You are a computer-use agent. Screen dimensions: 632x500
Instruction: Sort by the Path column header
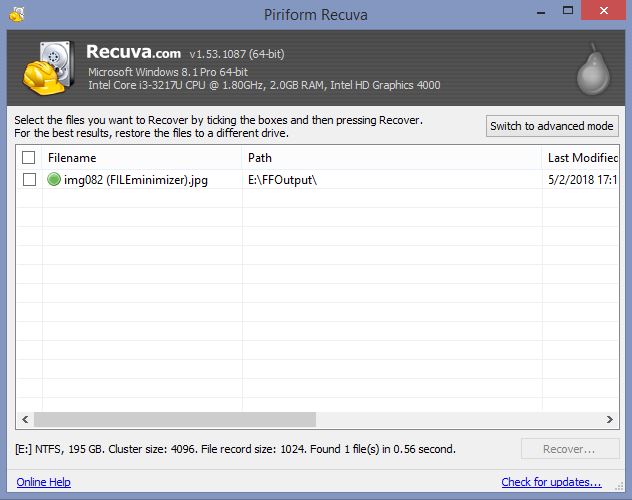tap(392, 158)
